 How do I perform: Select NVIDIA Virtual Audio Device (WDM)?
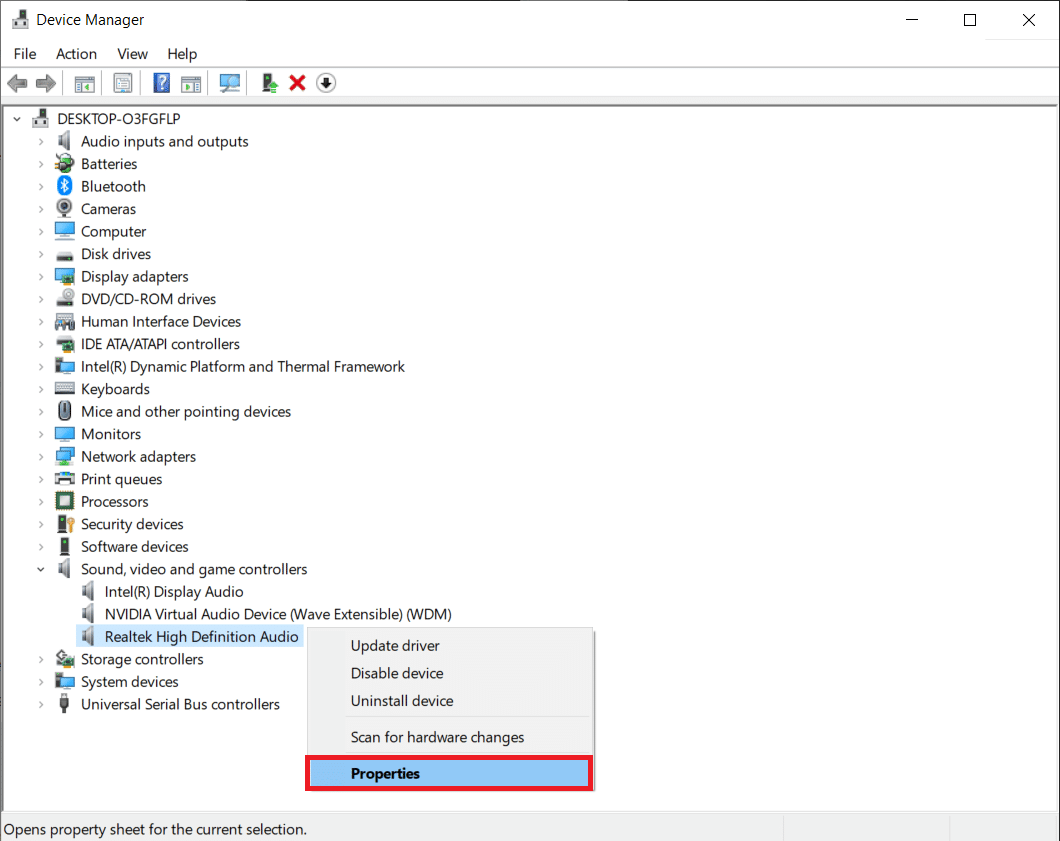coord(278,614)
